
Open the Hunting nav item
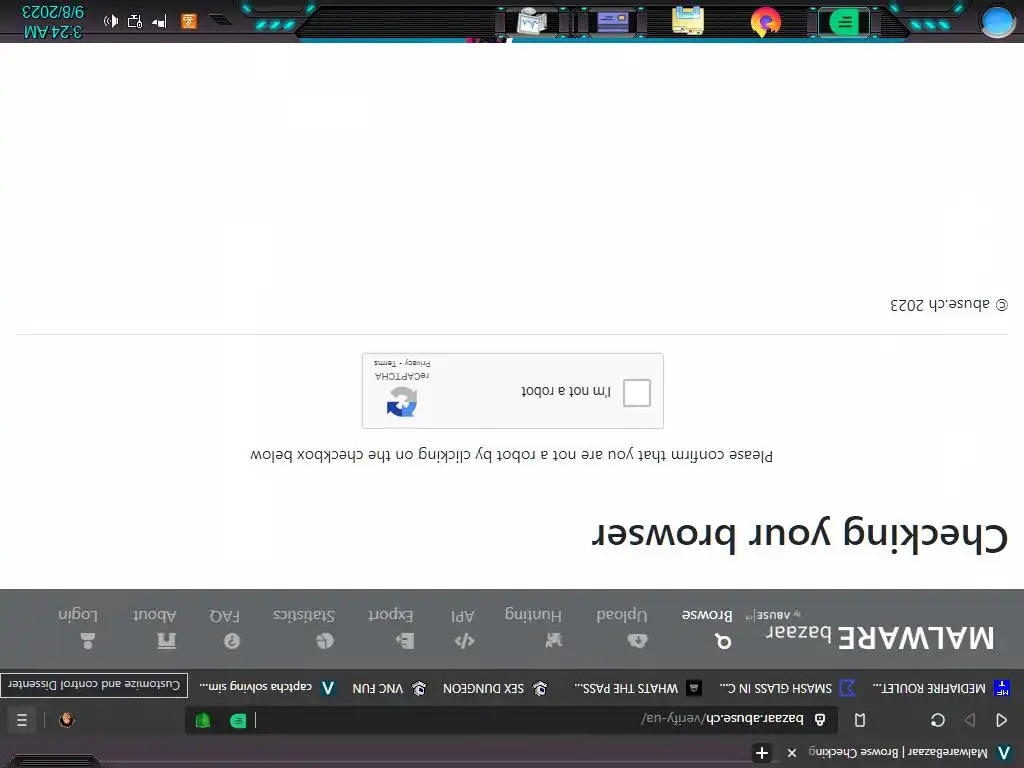533,615
